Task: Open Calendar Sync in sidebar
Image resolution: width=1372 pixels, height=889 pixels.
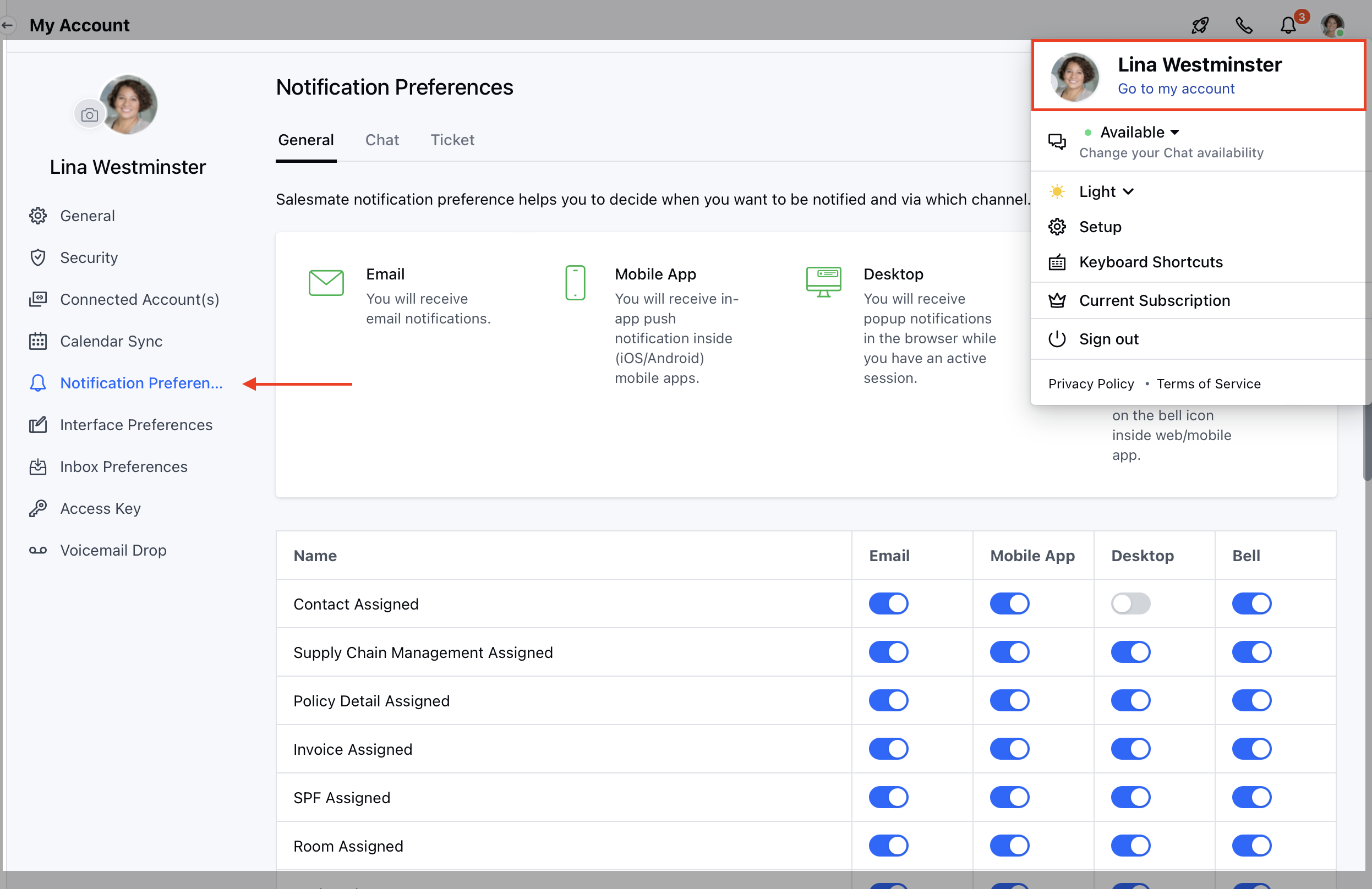Action: 111,341
